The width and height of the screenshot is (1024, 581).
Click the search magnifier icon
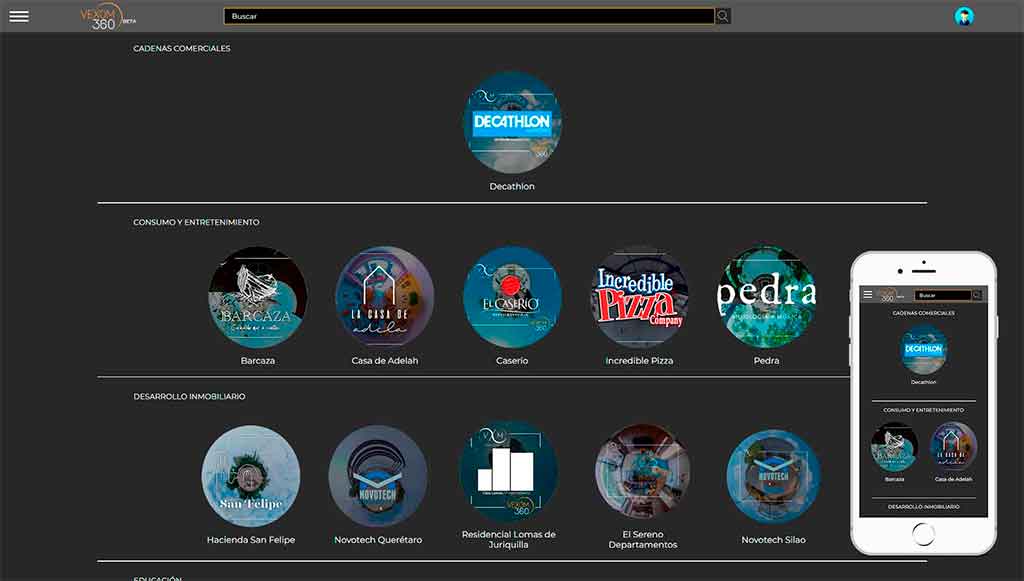tap(723, 16)
